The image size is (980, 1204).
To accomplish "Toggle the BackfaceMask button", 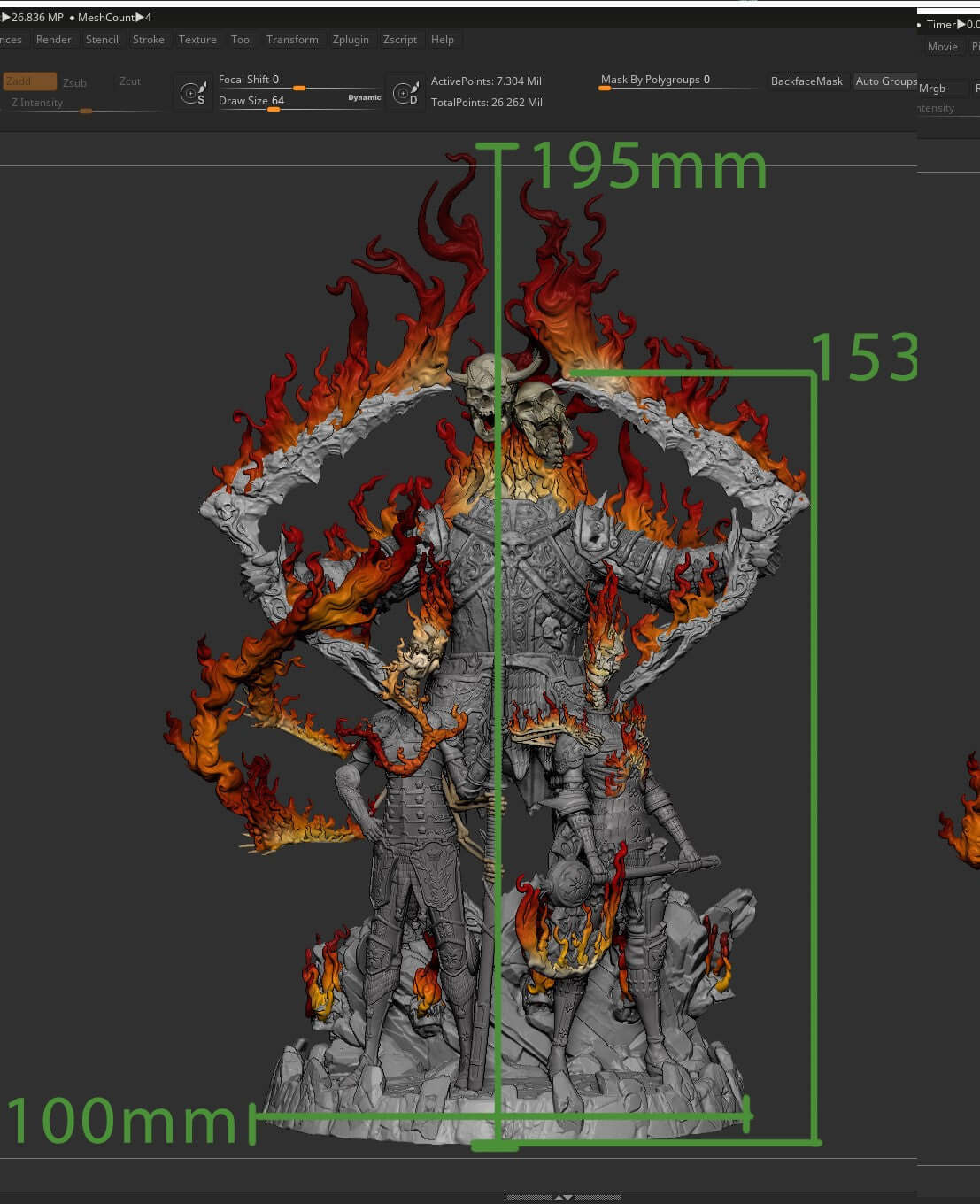I will (x=806, y=81).
